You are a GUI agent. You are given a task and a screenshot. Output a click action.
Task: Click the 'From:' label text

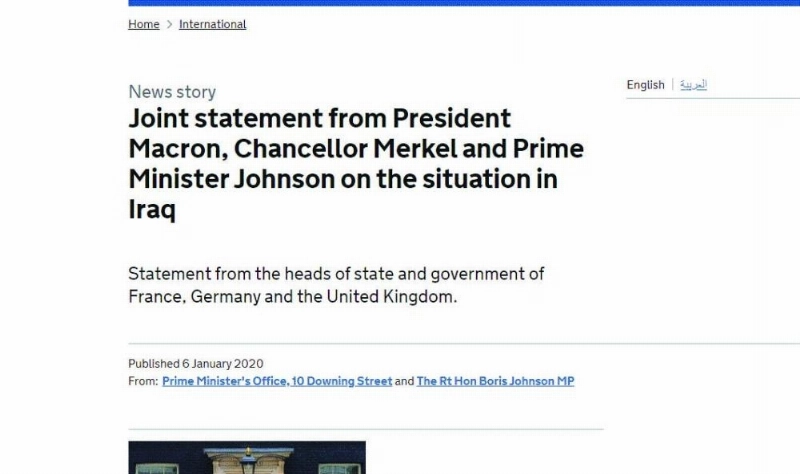click(x=143, y=381)
